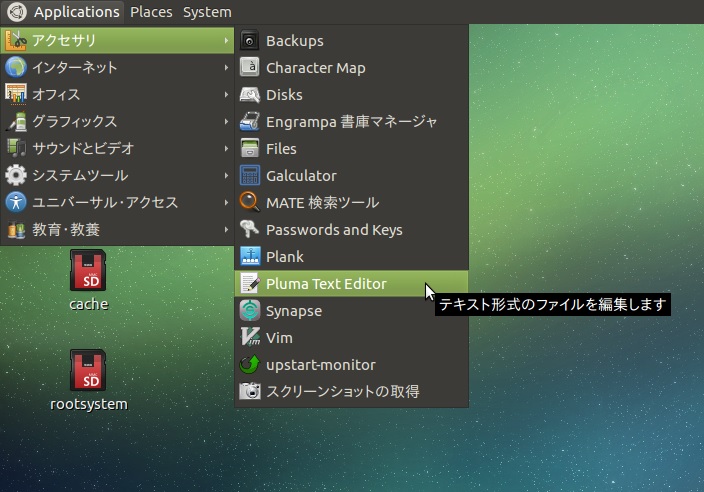Click the Character Map icon

(250, 68)
